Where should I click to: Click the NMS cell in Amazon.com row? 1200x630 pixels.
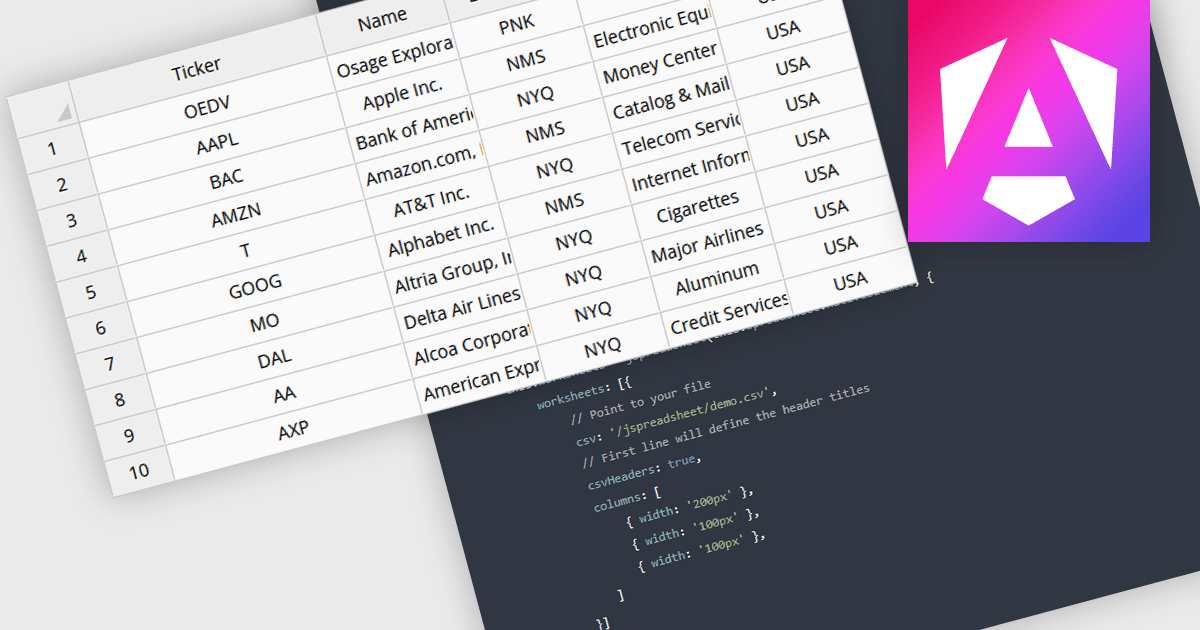(x=545, y=131)
